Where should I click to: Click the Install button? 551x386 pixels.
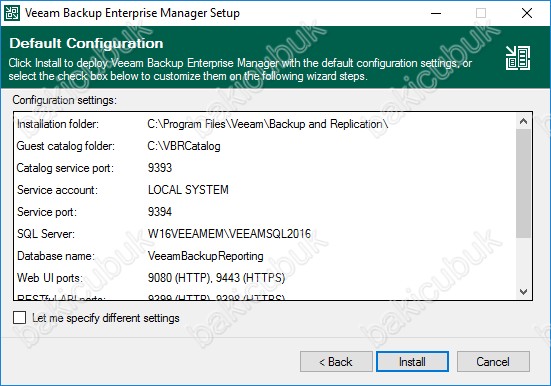pos(412,361)
